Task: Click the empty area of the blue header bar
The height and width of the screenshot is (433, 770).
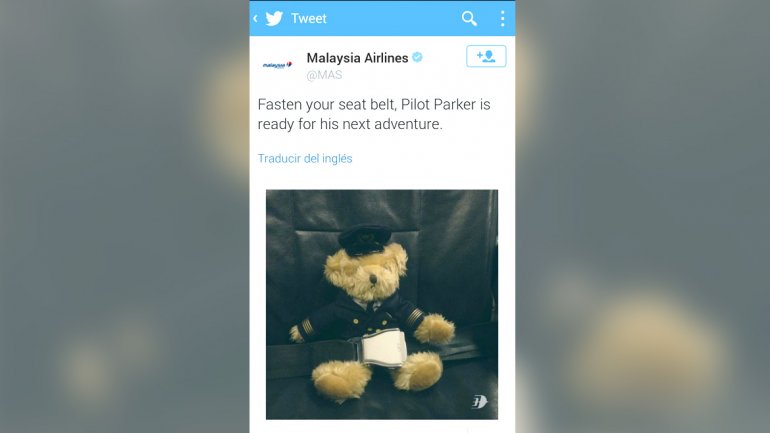Action: (393, 19)
